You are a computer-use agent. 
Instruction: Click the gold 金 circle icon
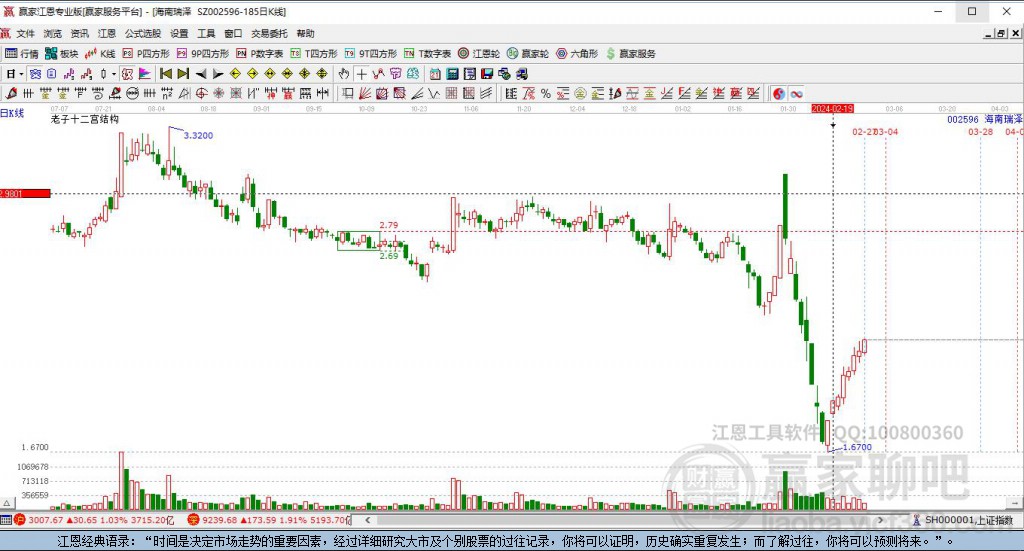pos(579,93)
